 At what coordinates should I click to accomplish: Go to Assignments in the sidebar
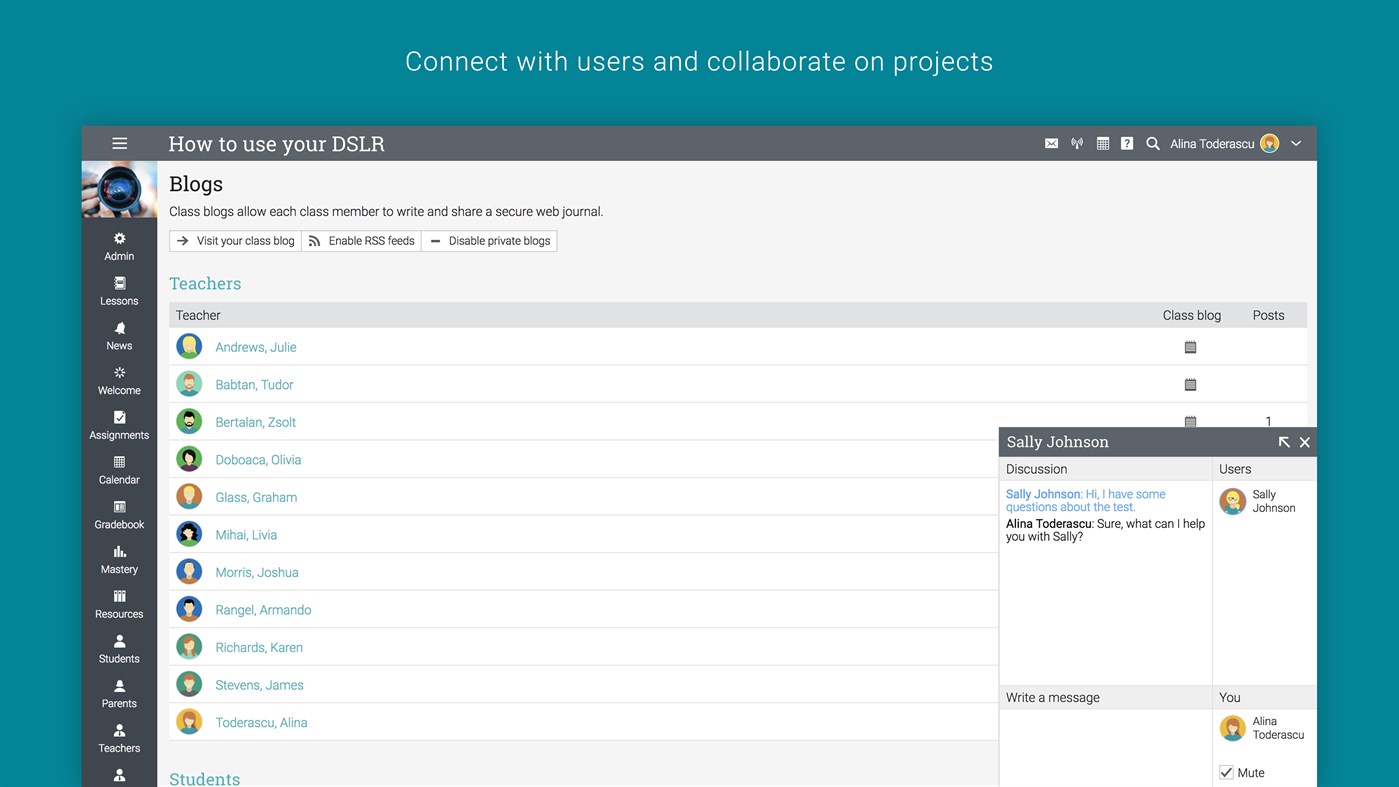[119, 425]
